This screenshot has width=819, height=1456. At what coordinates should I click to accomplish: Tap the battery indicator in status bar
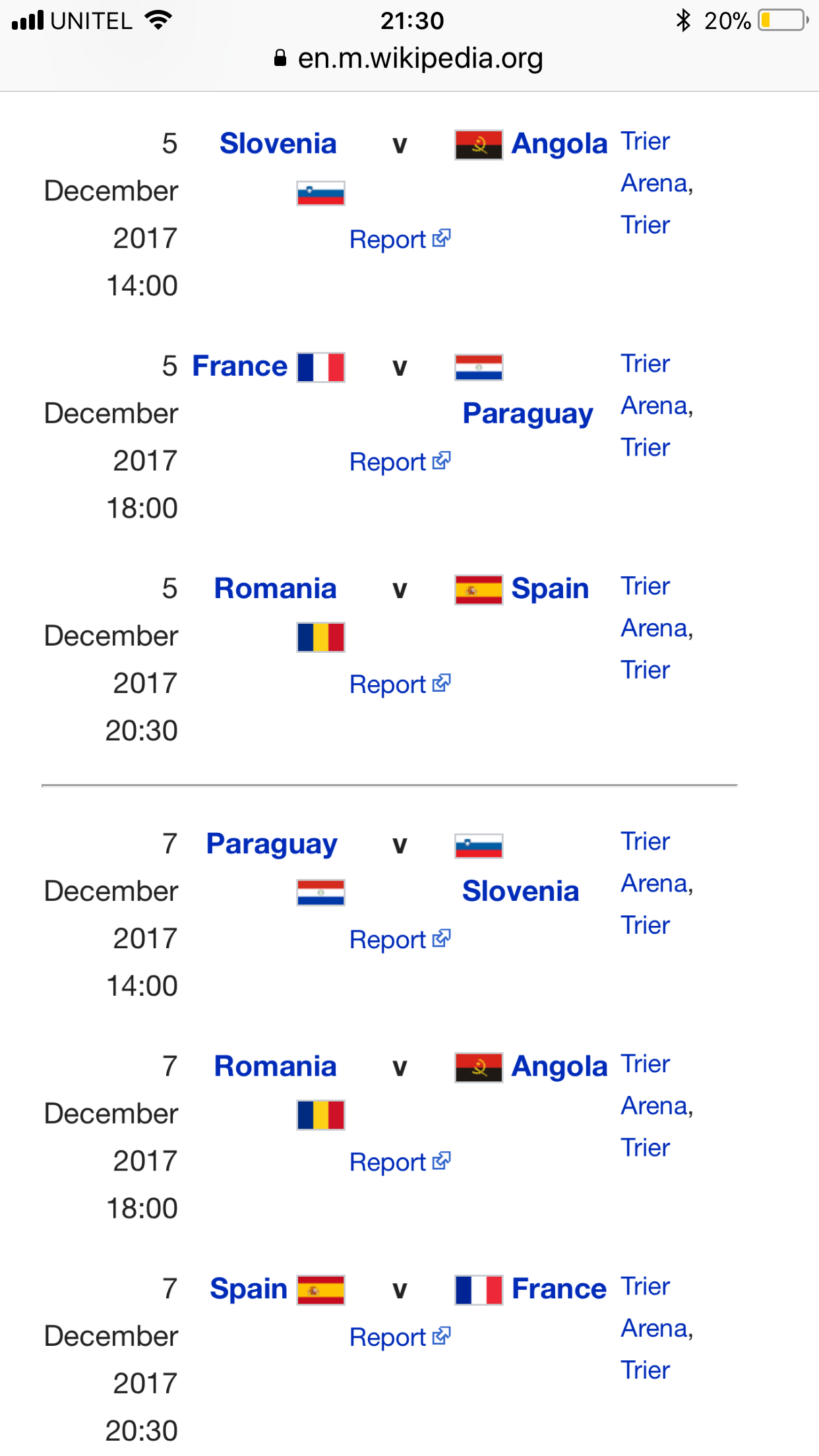[782, 20]
